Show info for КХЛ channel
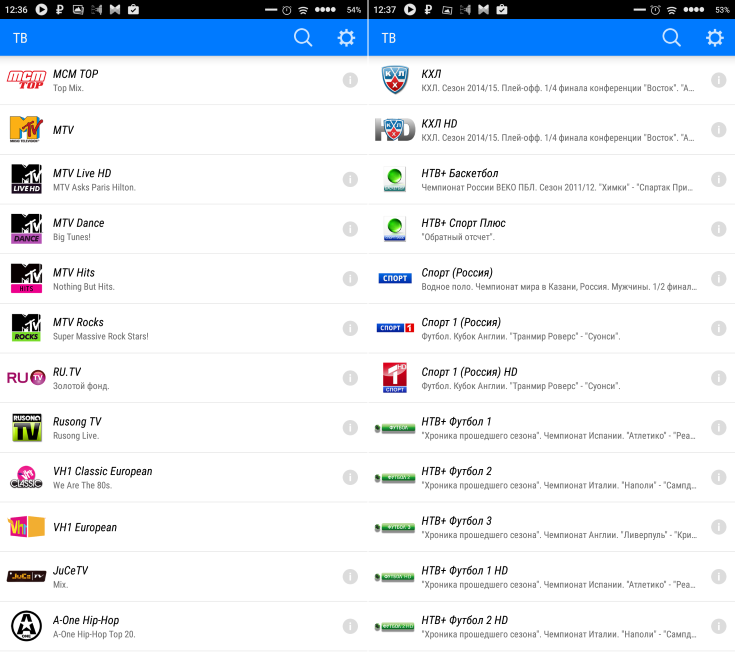Screen dimensions: 735x653 (x=719, y=80)
